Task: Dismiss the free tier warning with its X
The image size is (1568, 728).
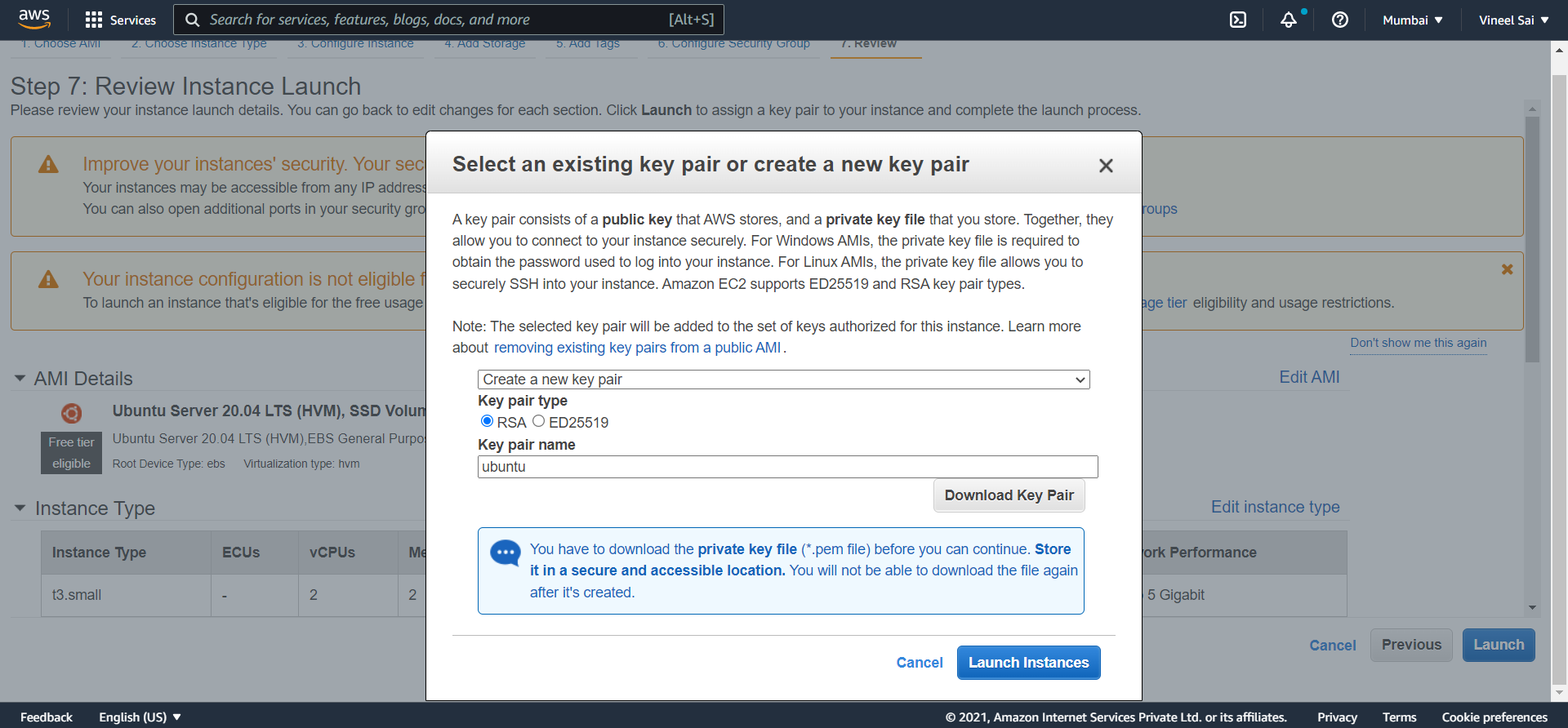Action: (1507, 269)
